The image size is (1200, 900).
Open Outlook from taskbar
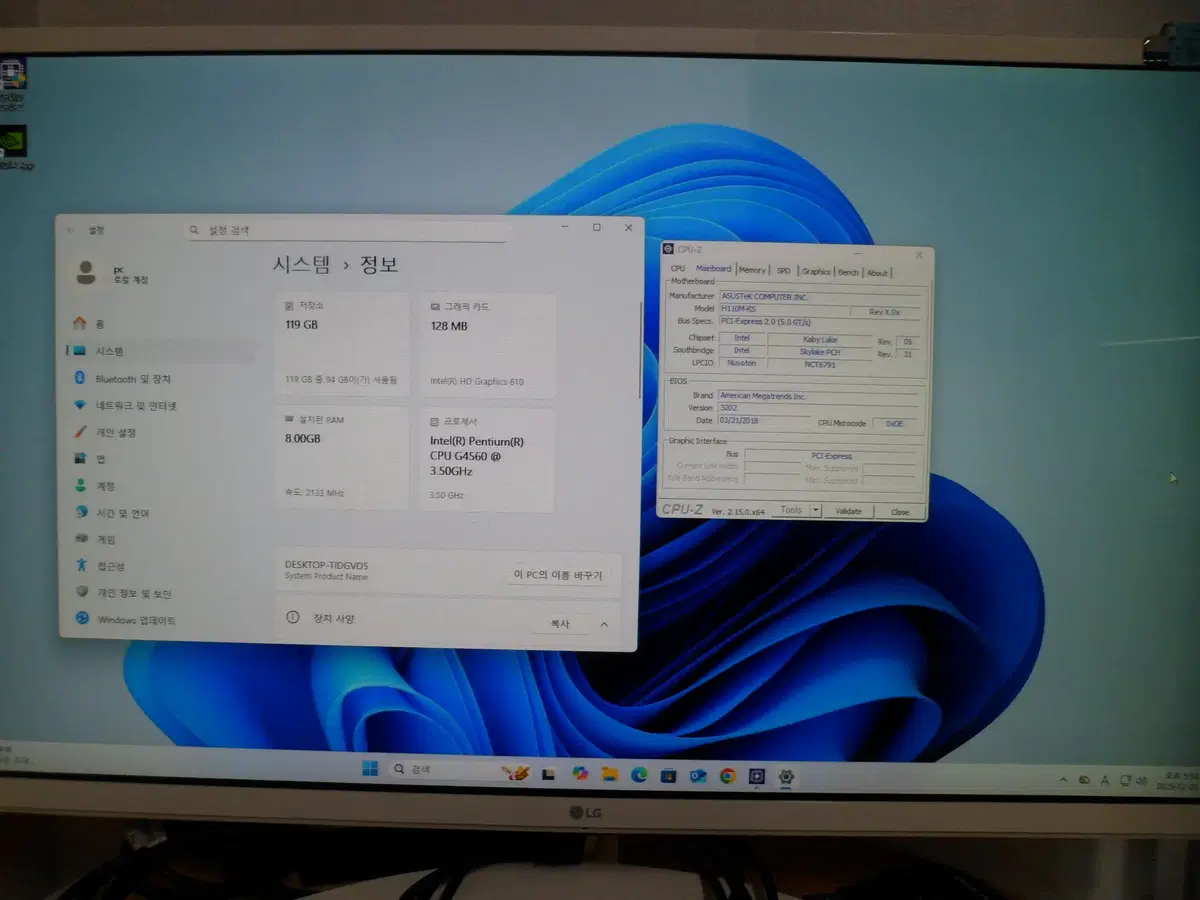698,775
